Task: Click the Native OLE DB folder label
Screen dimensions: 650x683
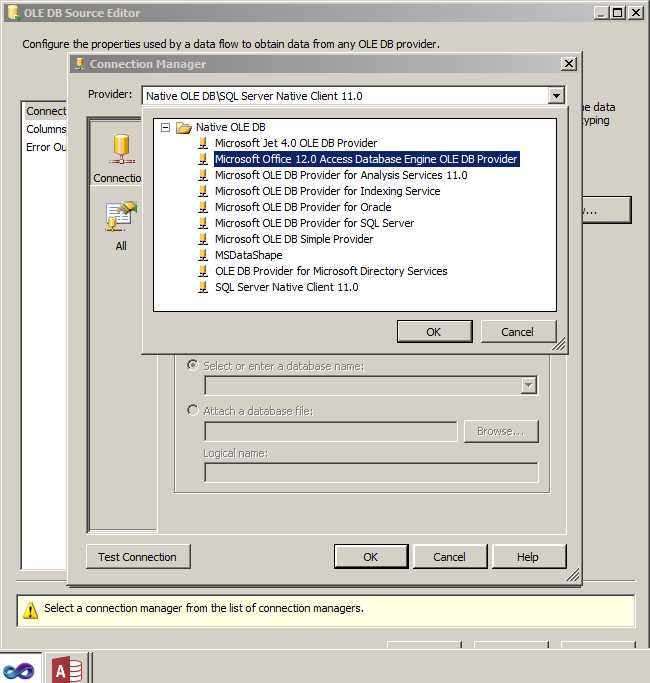Action: click(x=230, y=127)
